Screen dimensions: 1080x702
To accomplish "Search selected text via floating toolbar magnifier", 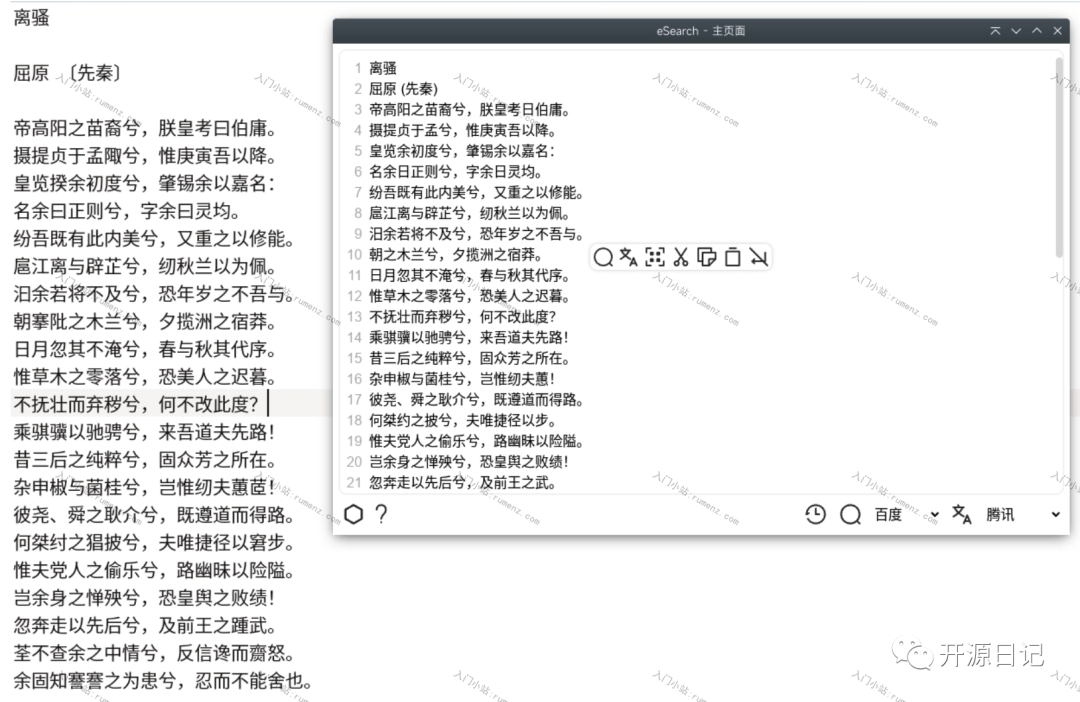I will pyautogui.click(x=603, y=257).
